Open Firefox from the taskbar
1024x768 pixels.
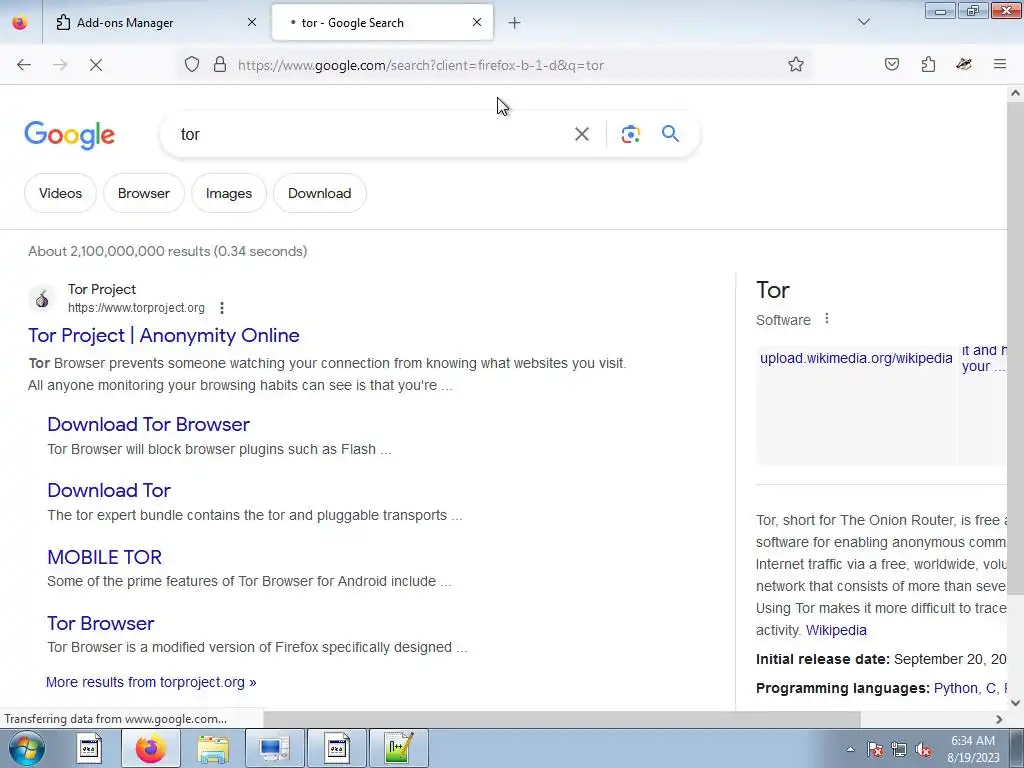[151, 748]
